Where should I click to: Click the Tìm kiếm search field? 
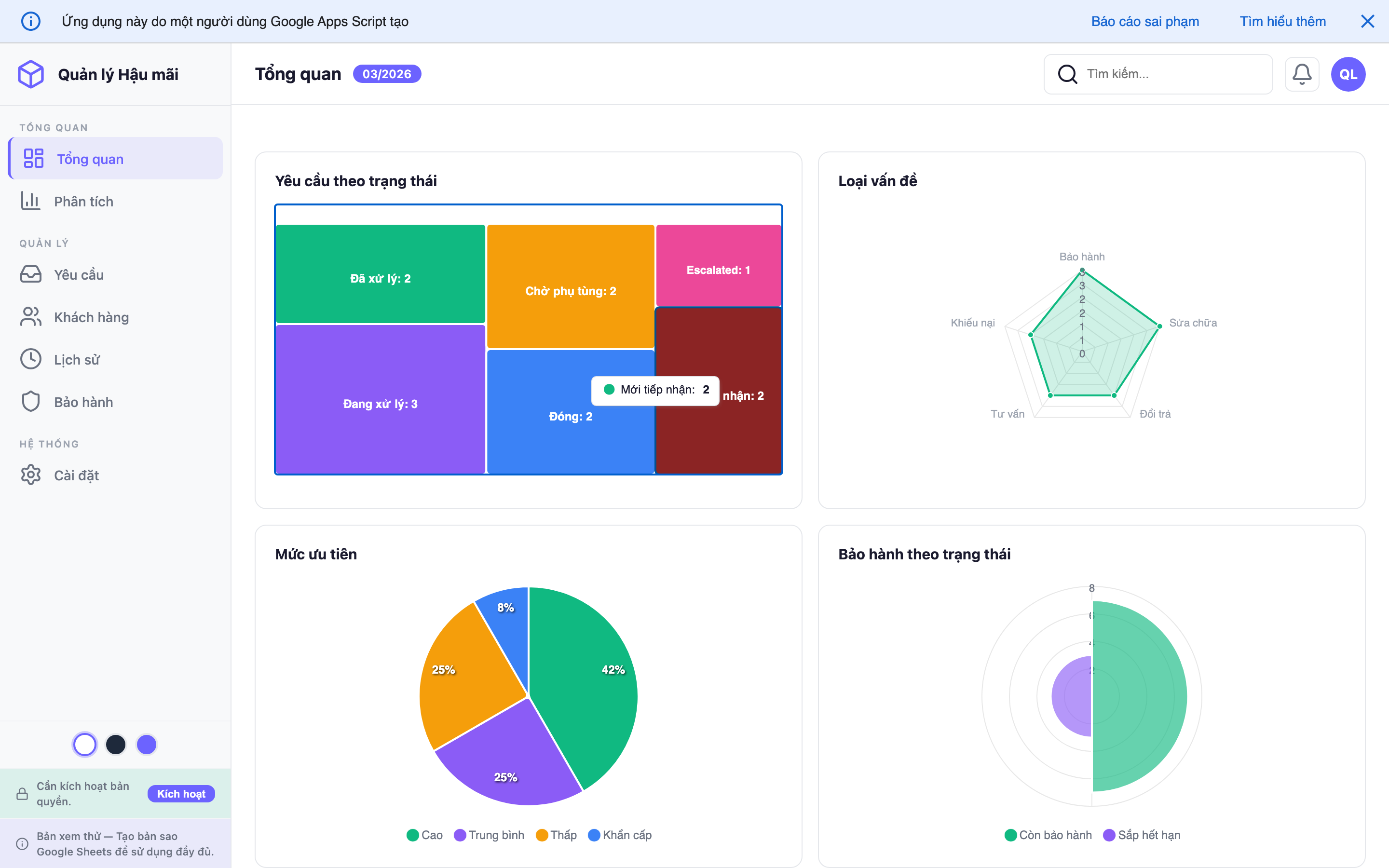[x=1171, y=74]
